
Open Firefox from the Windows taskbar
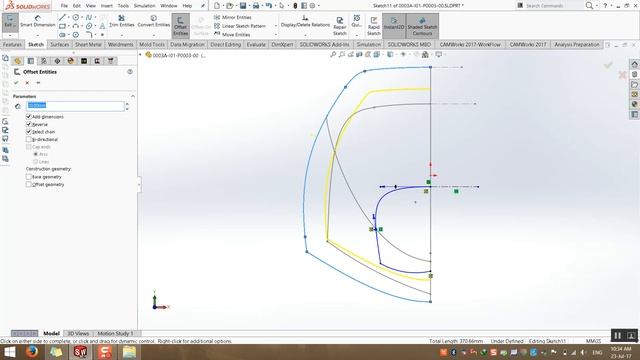[32, 352]
